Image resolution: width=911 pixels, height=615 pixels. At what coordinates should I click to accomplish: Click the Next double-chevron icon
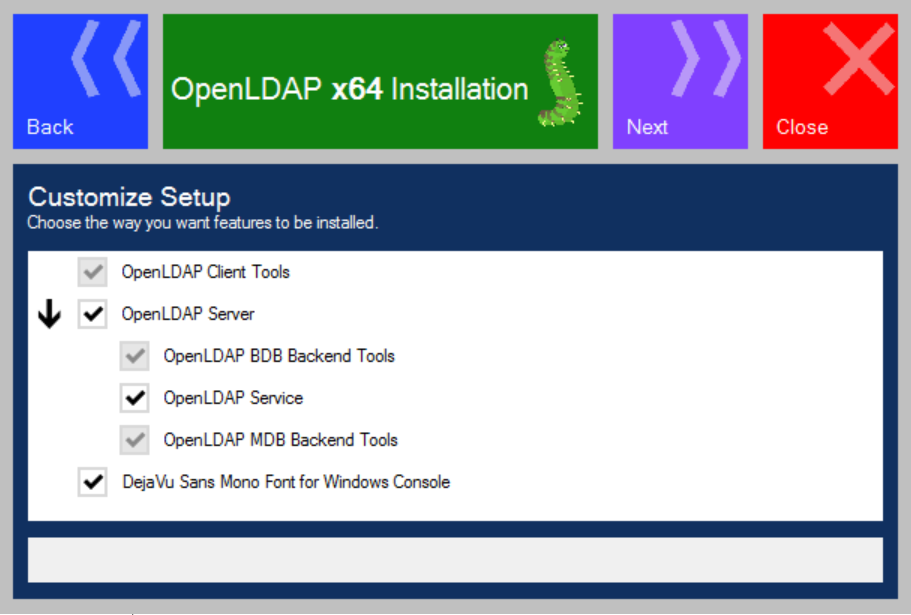click(706, 58)
